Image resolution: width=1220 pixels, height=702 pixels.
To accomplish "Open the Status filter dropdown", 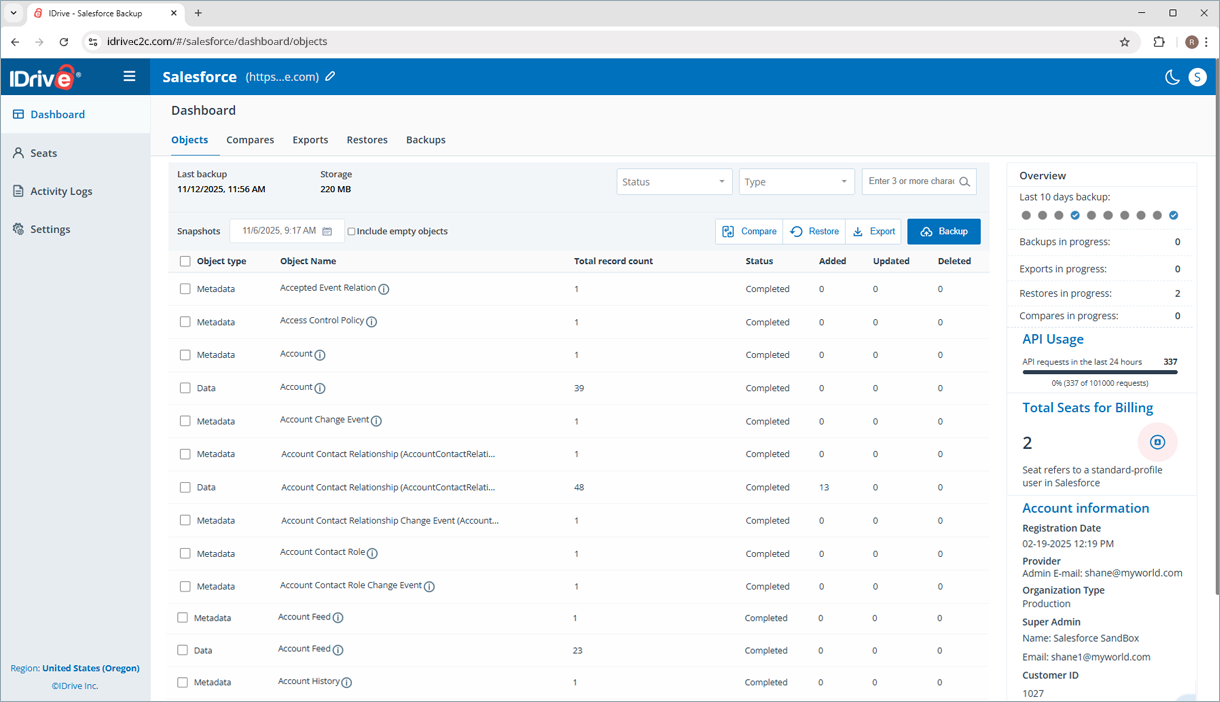I will 674,182.
